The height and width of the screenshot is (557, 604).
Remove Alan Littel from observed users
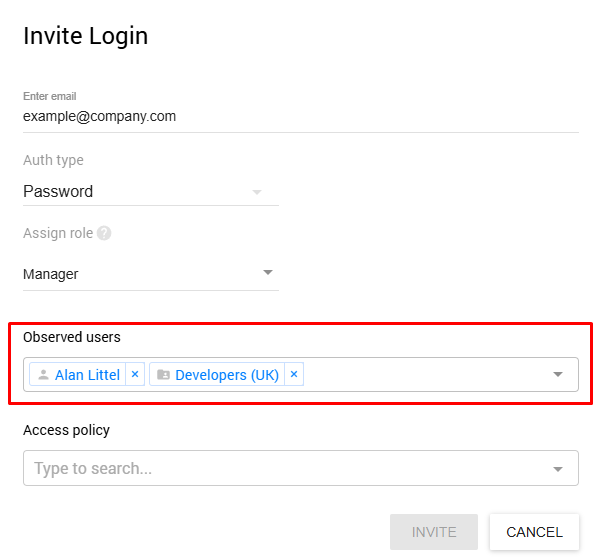point(135,375)
